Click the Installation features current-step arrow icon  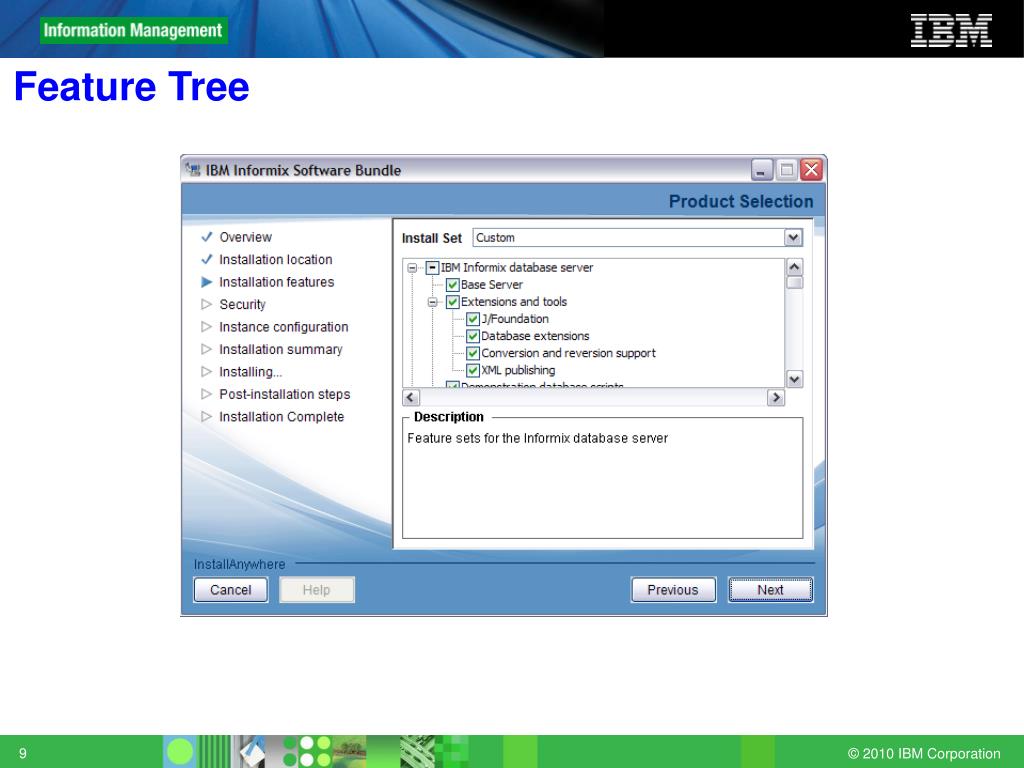coord(206,282)
